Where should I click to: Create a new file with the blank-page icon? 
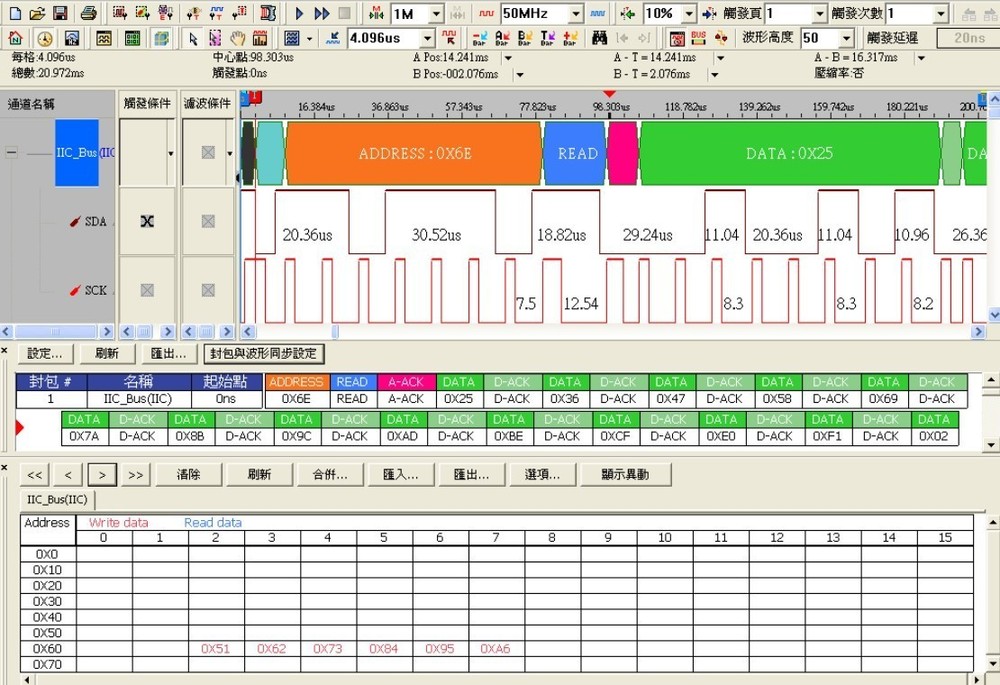click(15, 13)
